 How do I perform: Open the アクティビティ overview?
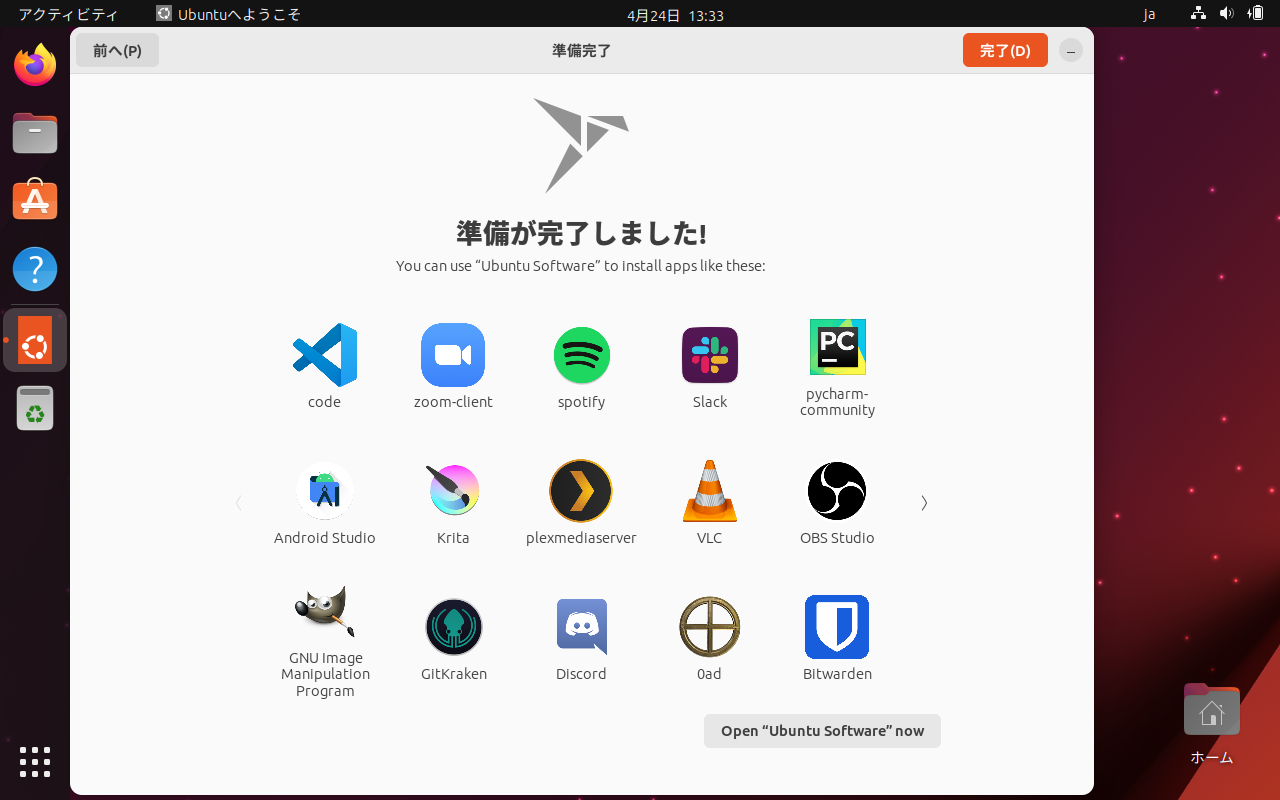click(68, 15)
